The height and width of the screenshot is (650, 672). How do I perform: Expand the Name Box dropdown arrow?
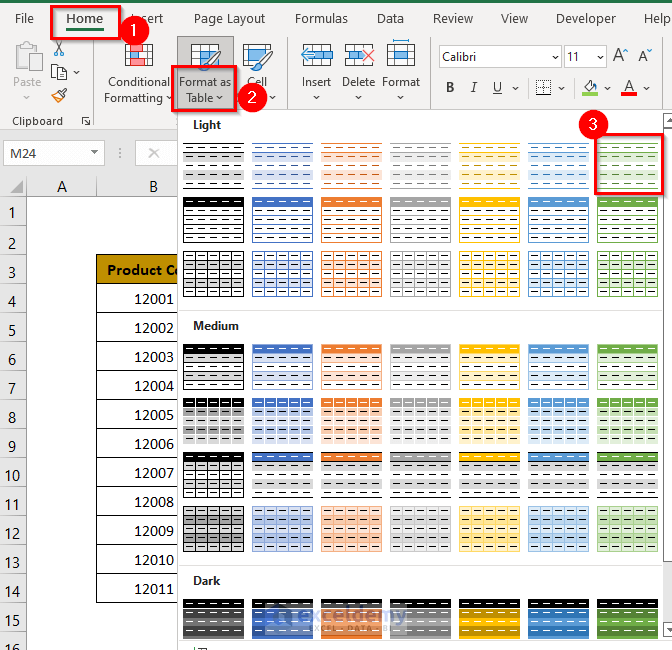95,153
